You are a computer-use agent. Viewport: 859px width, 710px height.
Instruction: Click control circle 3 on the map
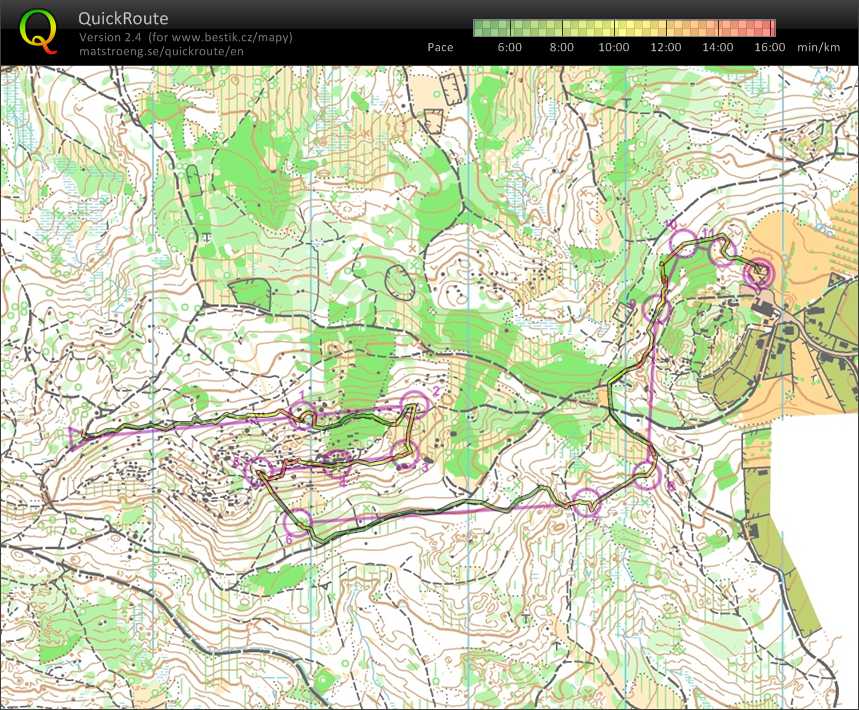pyautogui.click(x=403, y=453)
